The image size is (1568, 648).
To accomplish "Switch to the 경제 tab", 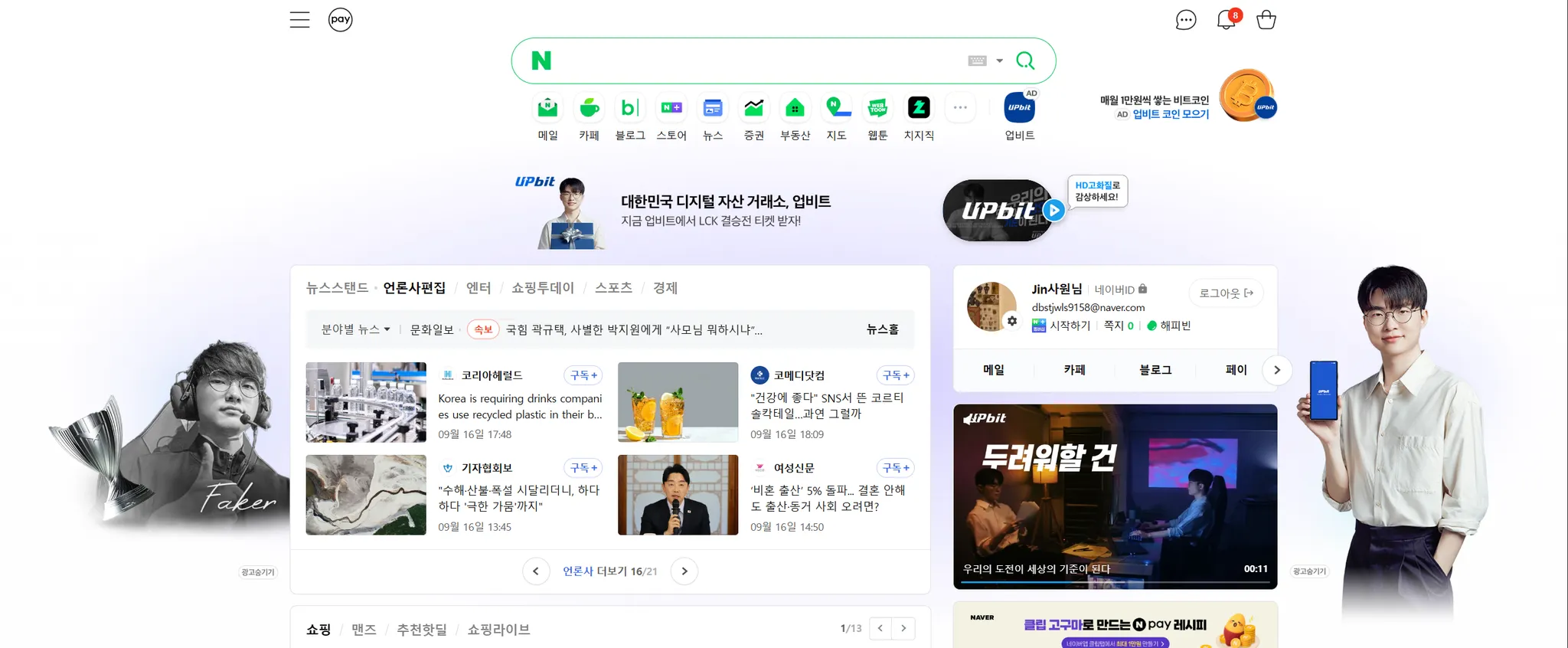I will (665, 288).
